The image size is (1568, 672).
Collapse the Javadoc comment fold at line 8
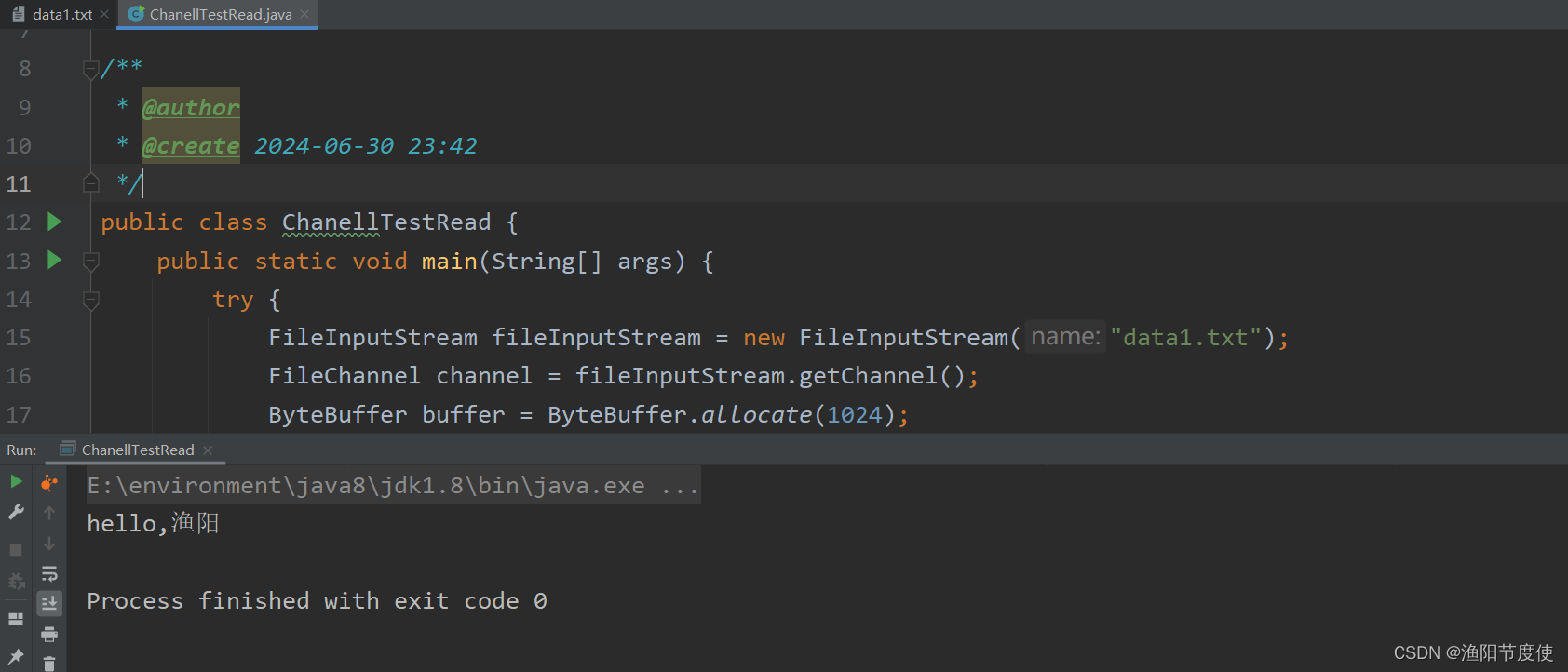pyautogui.click(x=90, y=69)
